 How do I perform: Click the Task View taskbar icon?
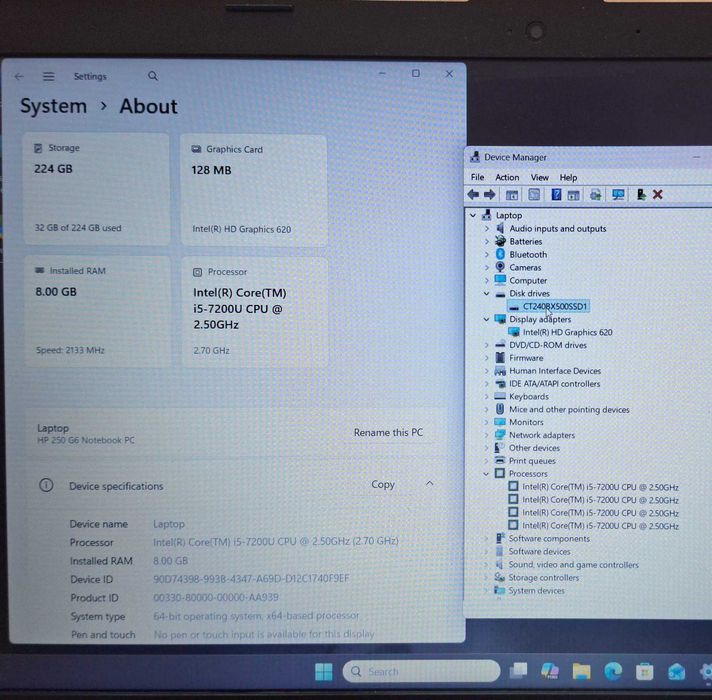pos(519,670)
